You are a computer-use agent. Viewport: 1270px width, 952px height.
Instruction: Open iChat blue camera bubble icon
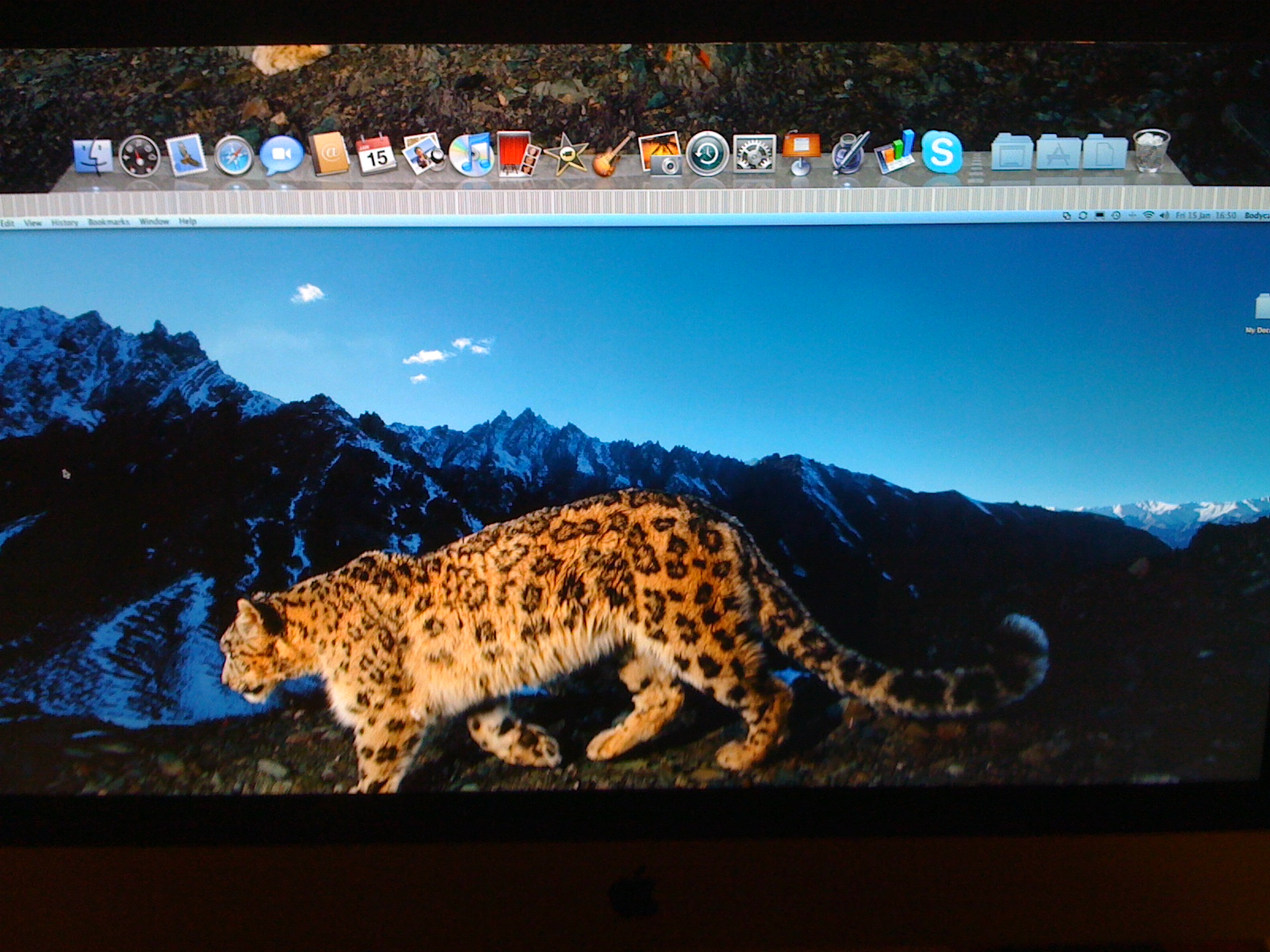281,155
